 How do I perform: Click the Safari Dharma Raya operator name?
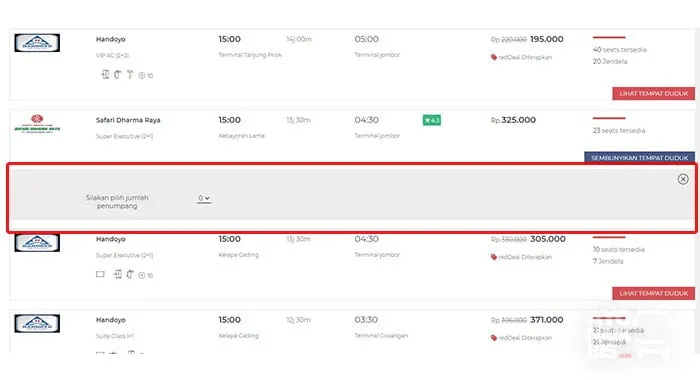pyautogui.click(x=128, y=120)
